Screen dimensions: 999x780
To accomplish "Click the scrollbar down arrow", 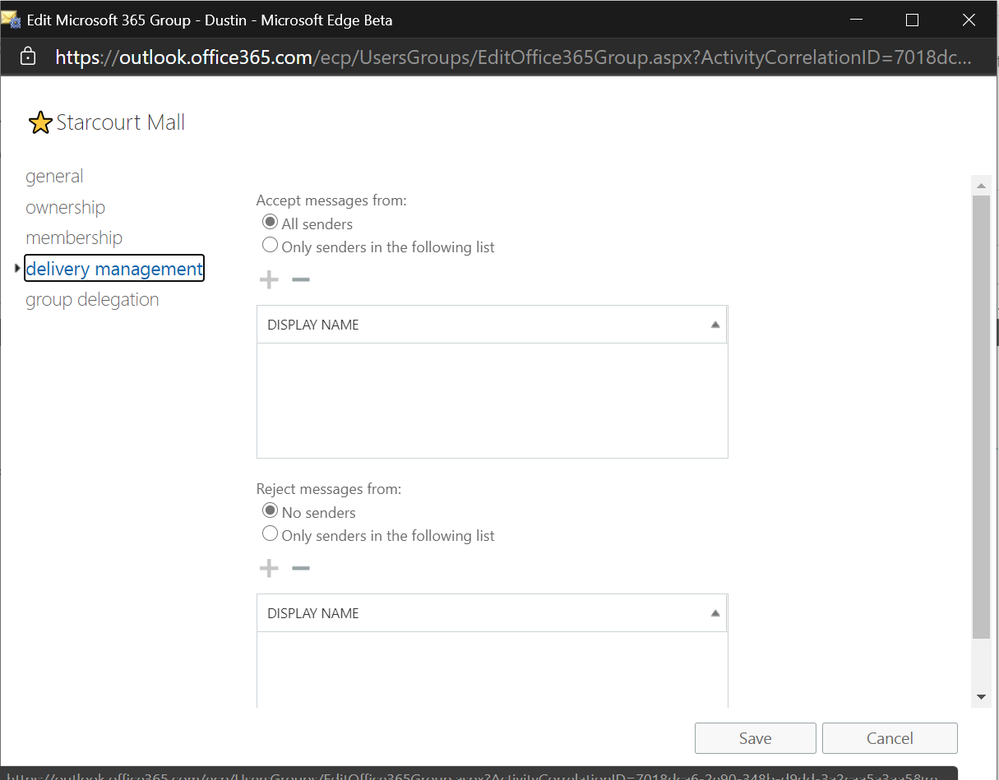I will (x=981, y=697).
